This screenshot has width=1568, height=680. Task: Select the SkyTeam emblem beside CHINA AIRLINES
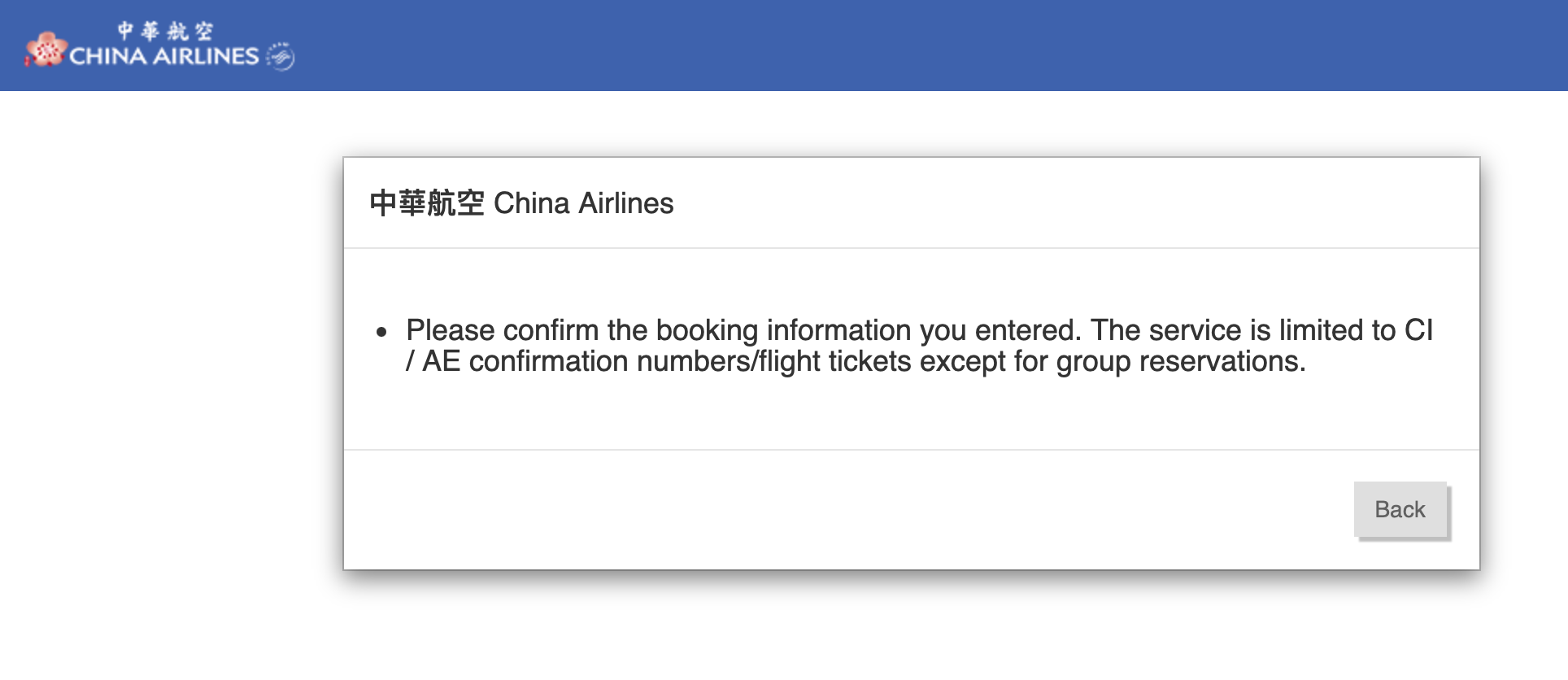pyautogui.click(x=280, y=54)
